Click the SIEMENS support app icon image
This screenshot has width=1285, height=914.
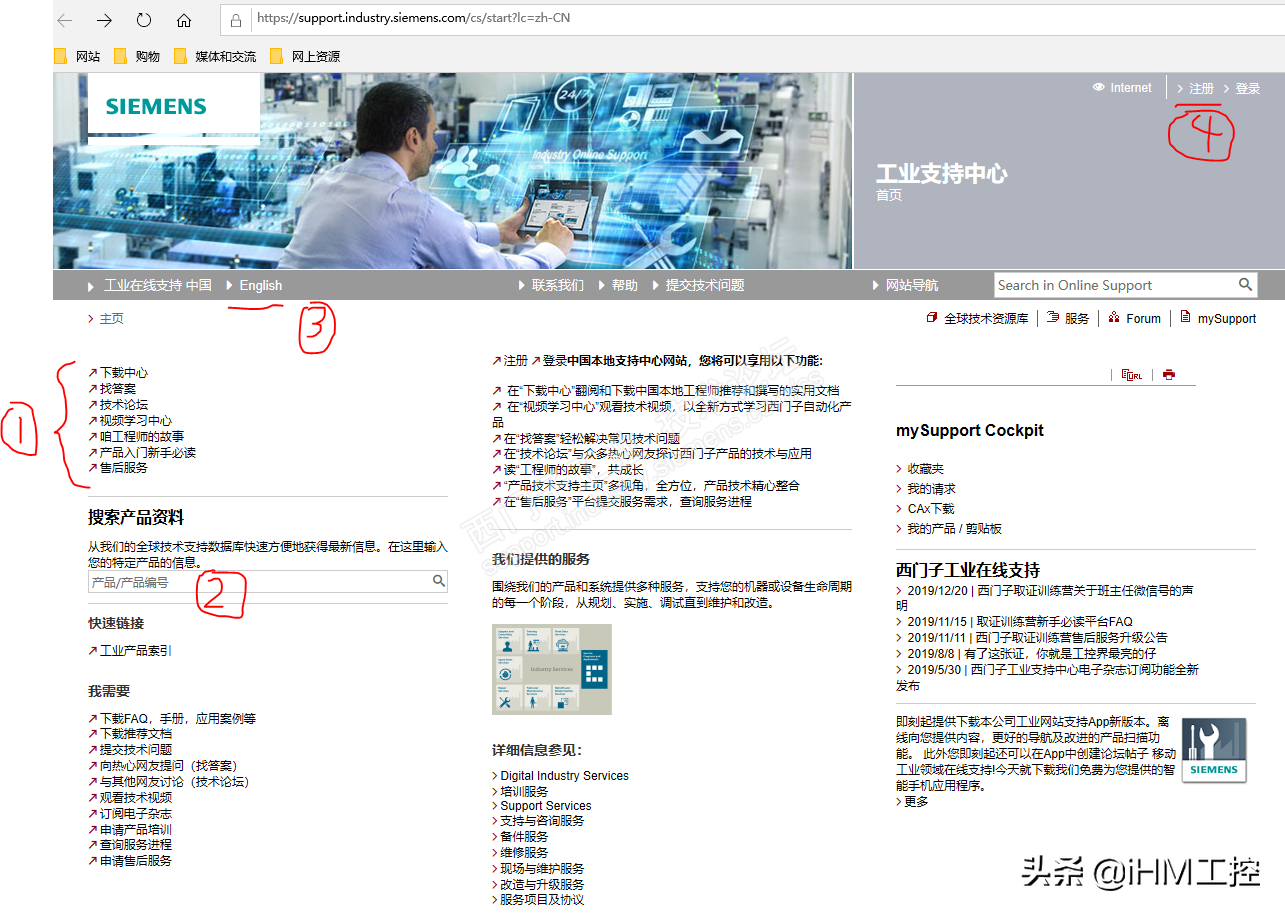coord(1214,750)
